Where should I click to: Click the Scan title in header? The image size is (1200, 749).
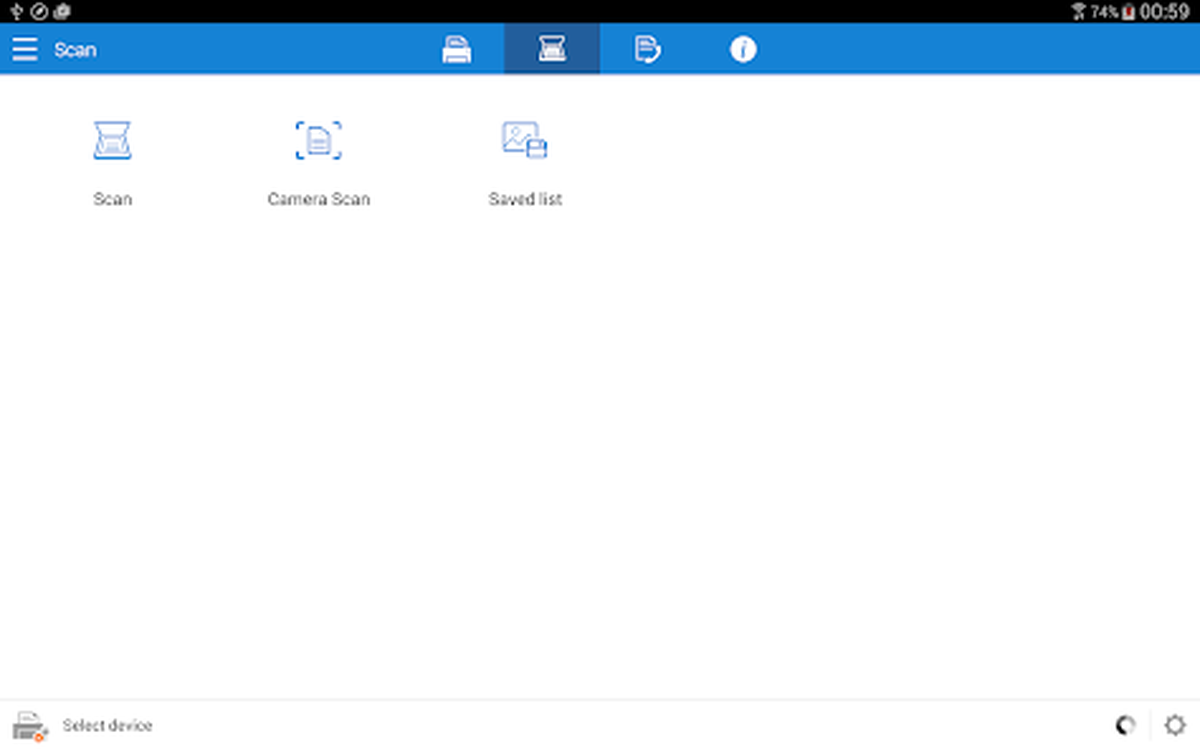coord(75,50)
